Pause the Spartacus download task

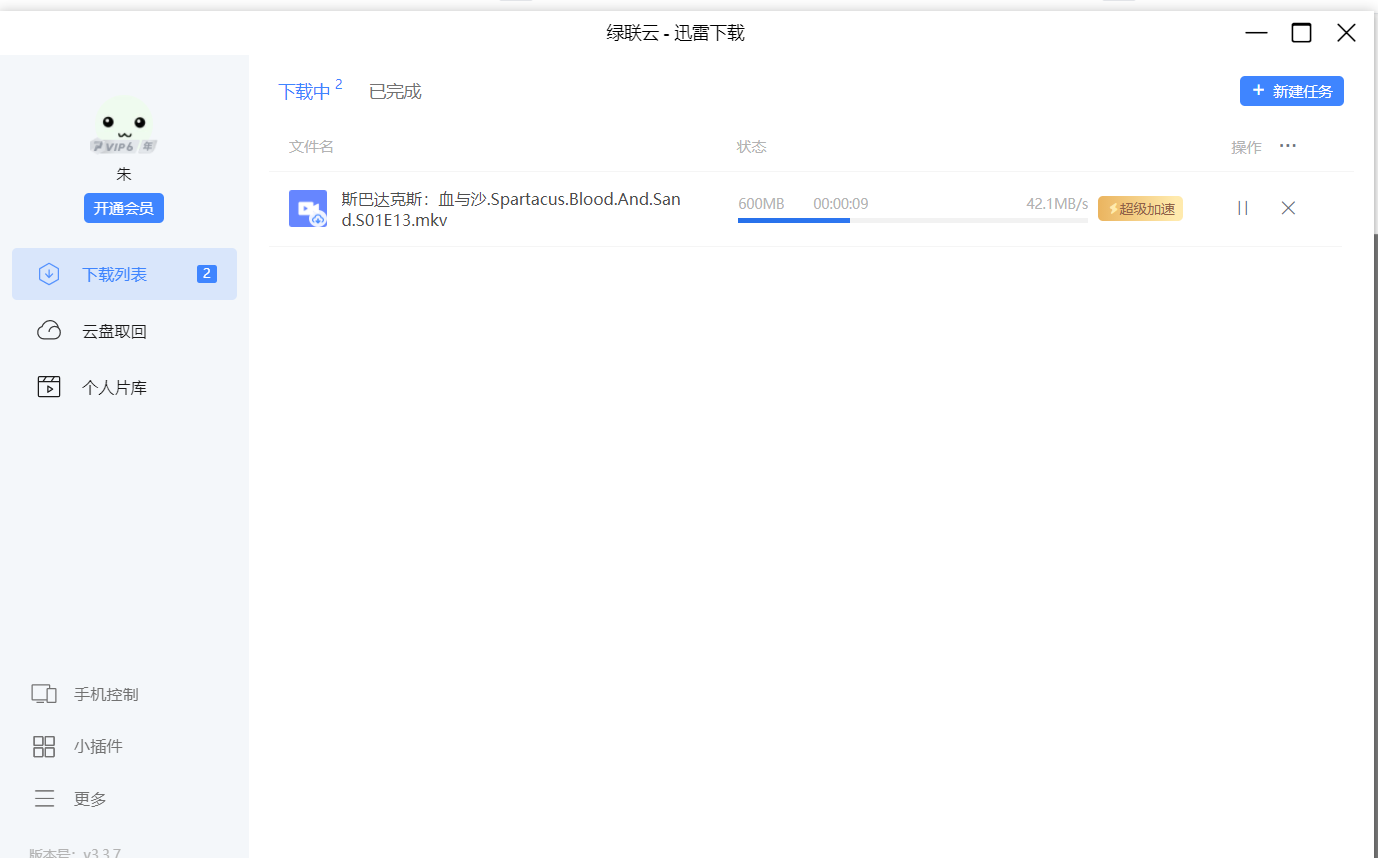pos(1242,208)
